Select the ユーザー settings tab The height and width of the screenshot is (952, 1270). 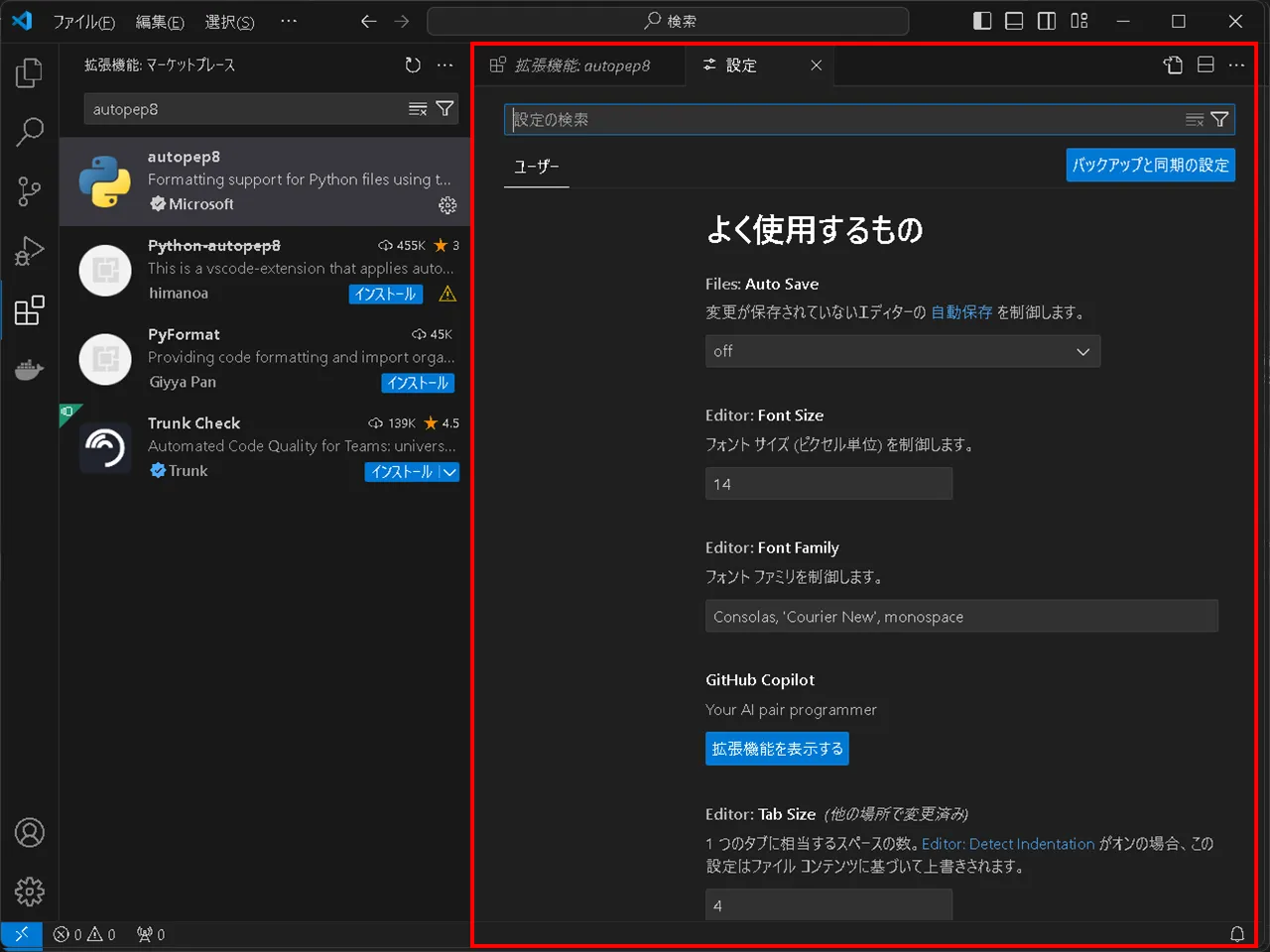click(x=536, y=167)
